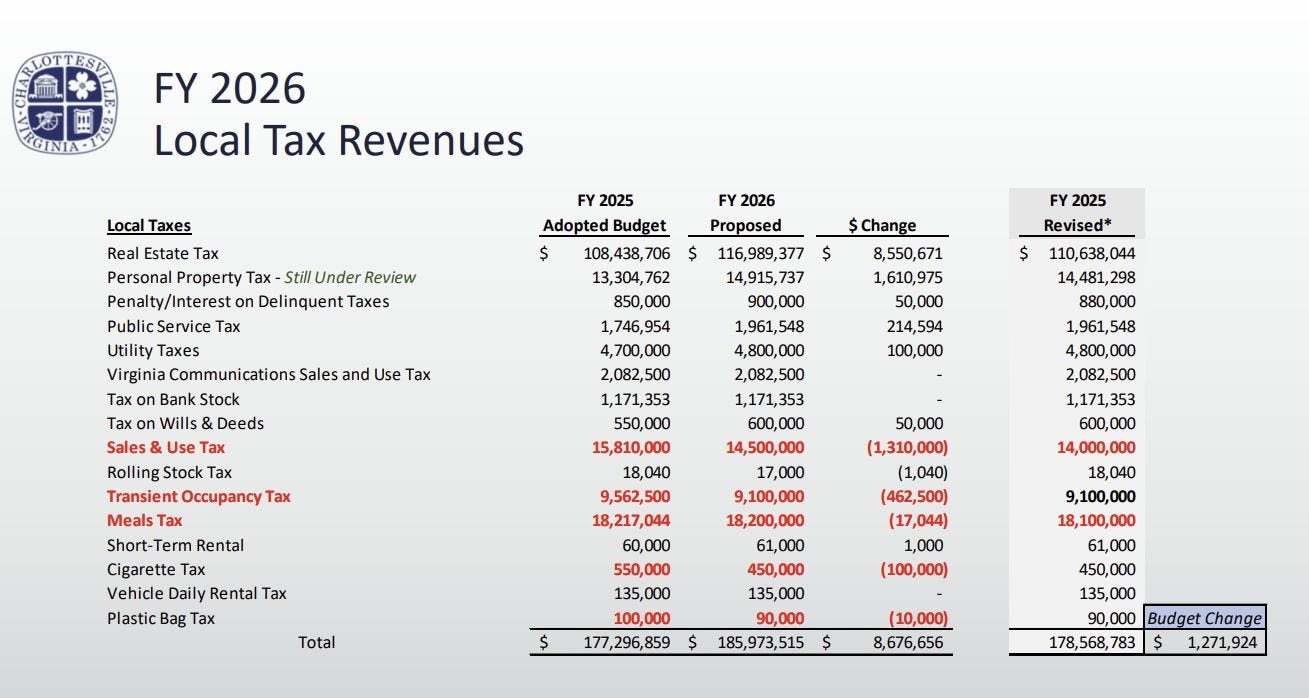Click the 13,304,762 personal property value
The height and width of the screenshot is (698, 1309).
(631, 277)
